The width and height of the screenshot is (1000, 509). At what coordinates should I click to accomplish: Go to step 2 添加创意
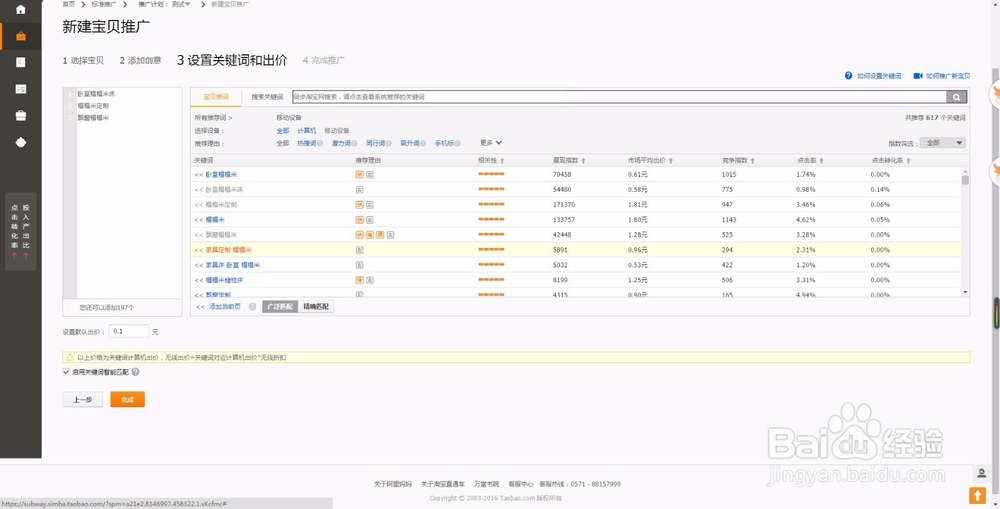pyautogui.click(x=140, y=61)
